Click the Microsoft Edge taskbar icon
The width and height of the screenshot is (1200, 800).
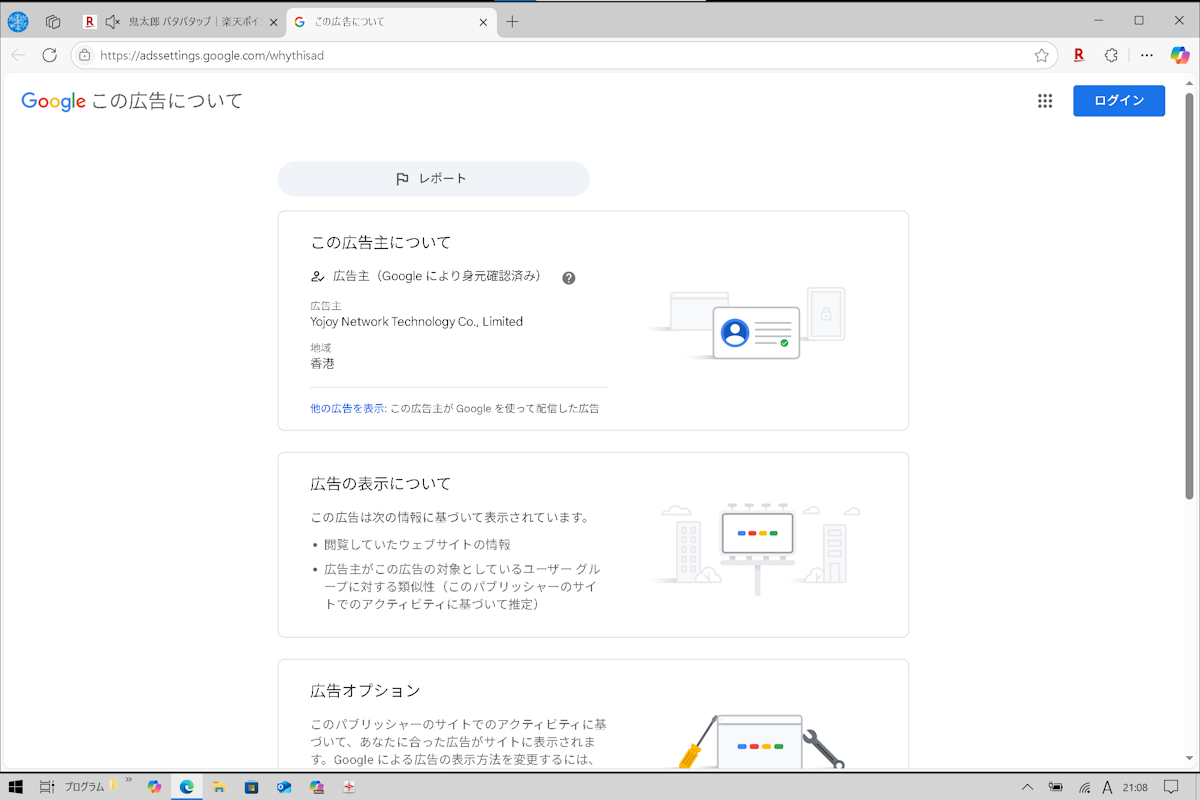186,787
